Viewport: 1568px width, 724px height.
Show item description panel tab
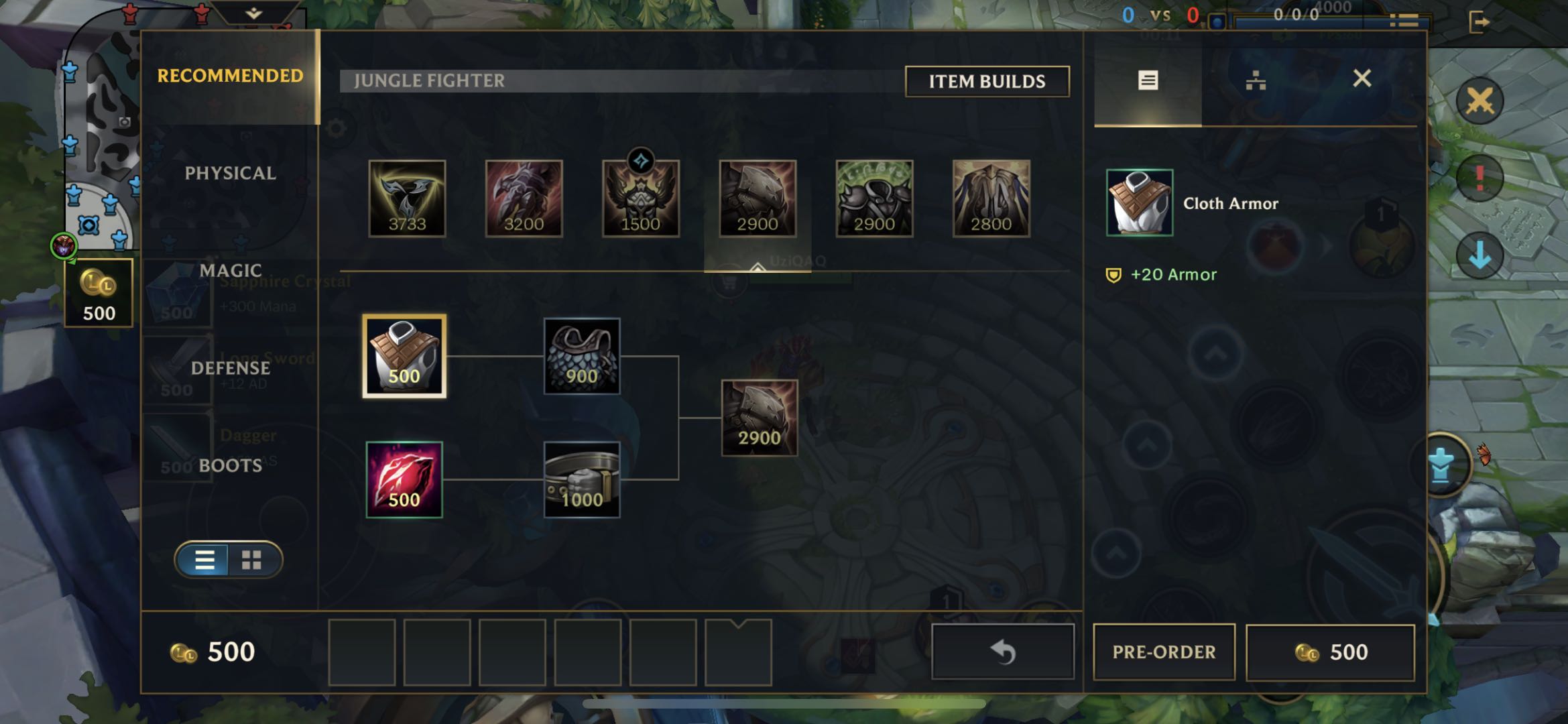click(x=1148, y=80)
